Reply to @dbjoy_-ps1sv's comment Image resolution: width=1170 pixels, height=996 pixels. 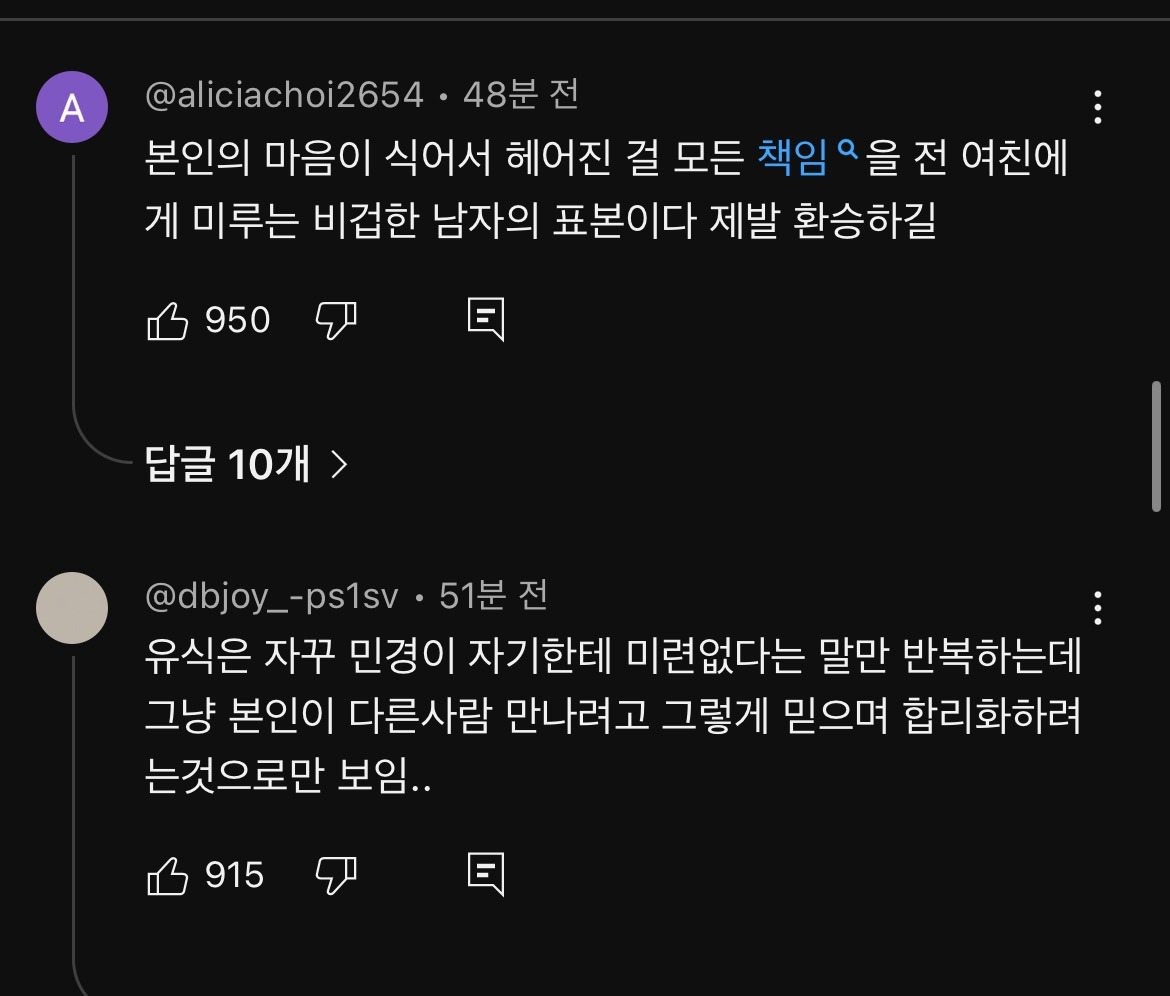click(x=487, y=876)
